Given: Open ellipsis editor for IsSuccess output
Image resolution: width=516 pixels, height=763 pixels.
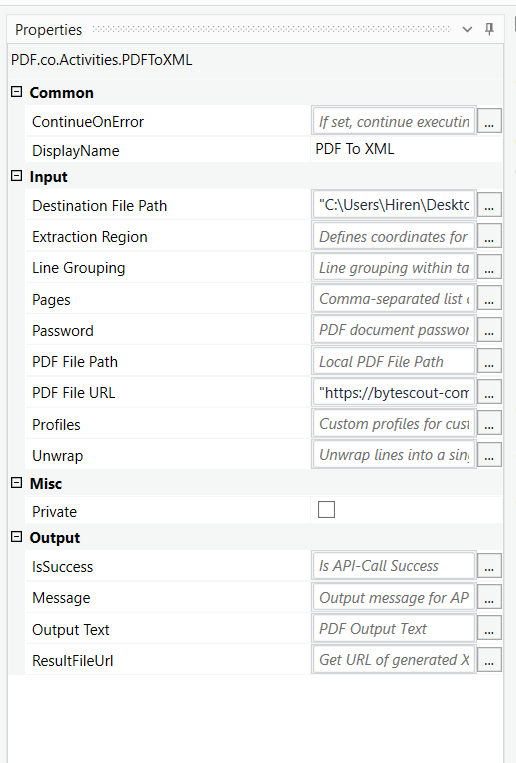Looking at the screenshot, I should (489, 566).
